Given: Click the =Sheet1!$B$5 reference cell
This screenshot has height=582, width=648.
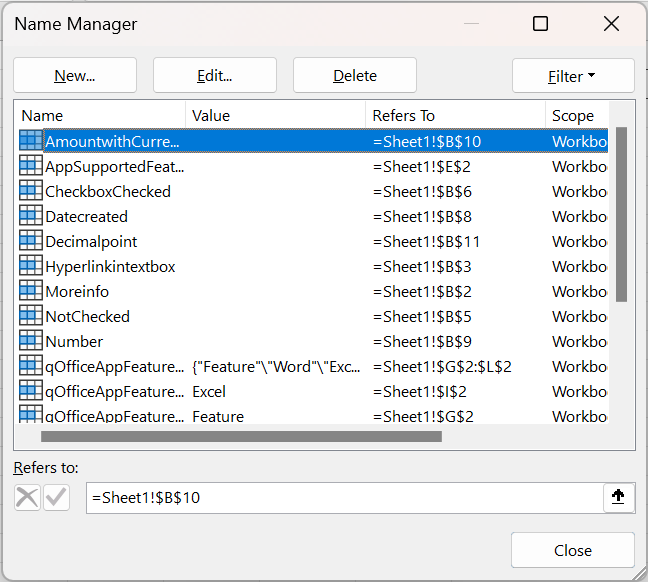Looking at the screenshot, I should point(422,317).
